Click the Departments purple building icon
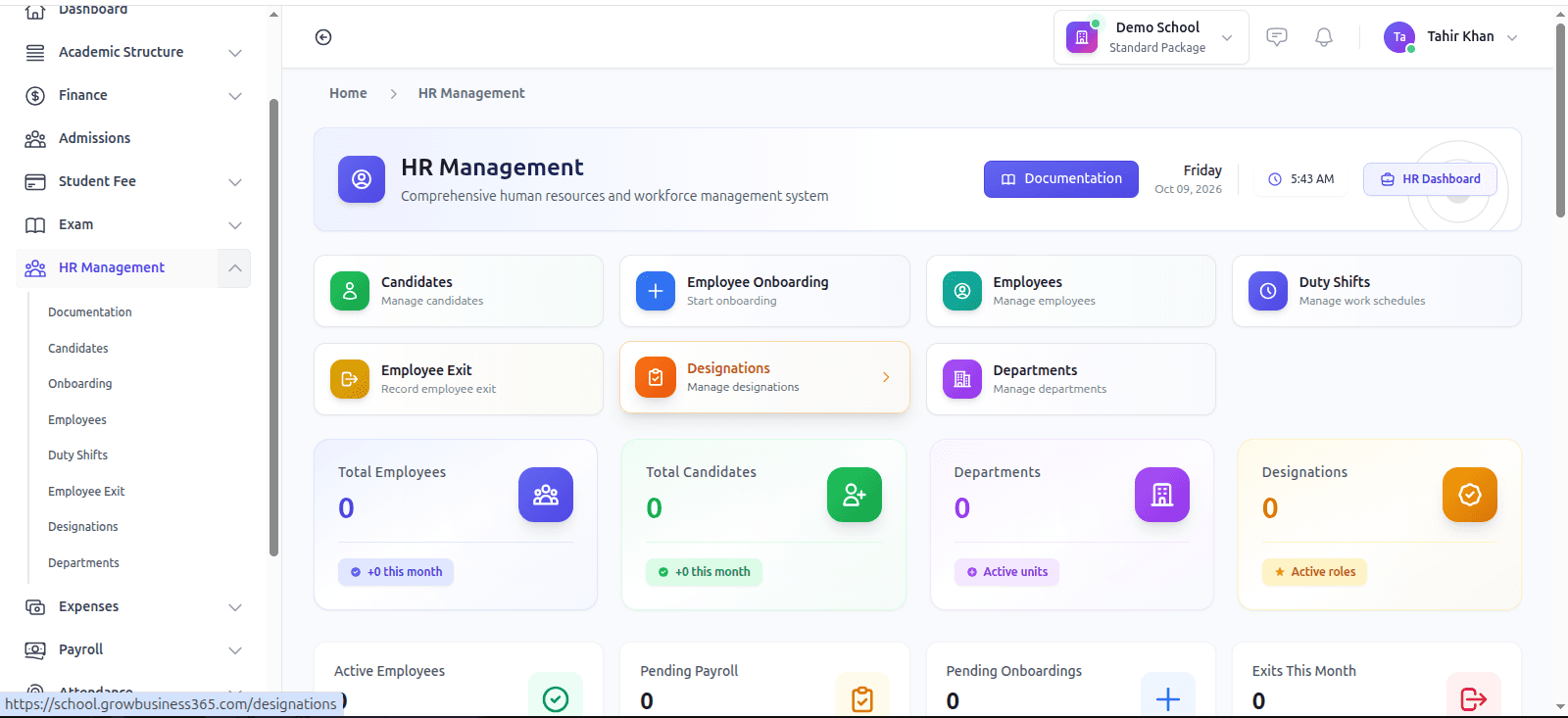The width and height of the screenshot is (1568, 718). [x=962, y=379]
